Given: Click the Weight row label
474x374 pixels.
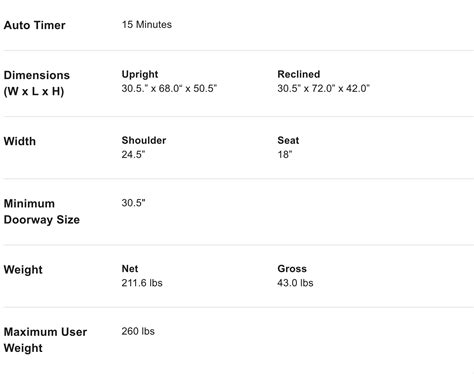Looking at the screenshot, I should coord(23,270).
